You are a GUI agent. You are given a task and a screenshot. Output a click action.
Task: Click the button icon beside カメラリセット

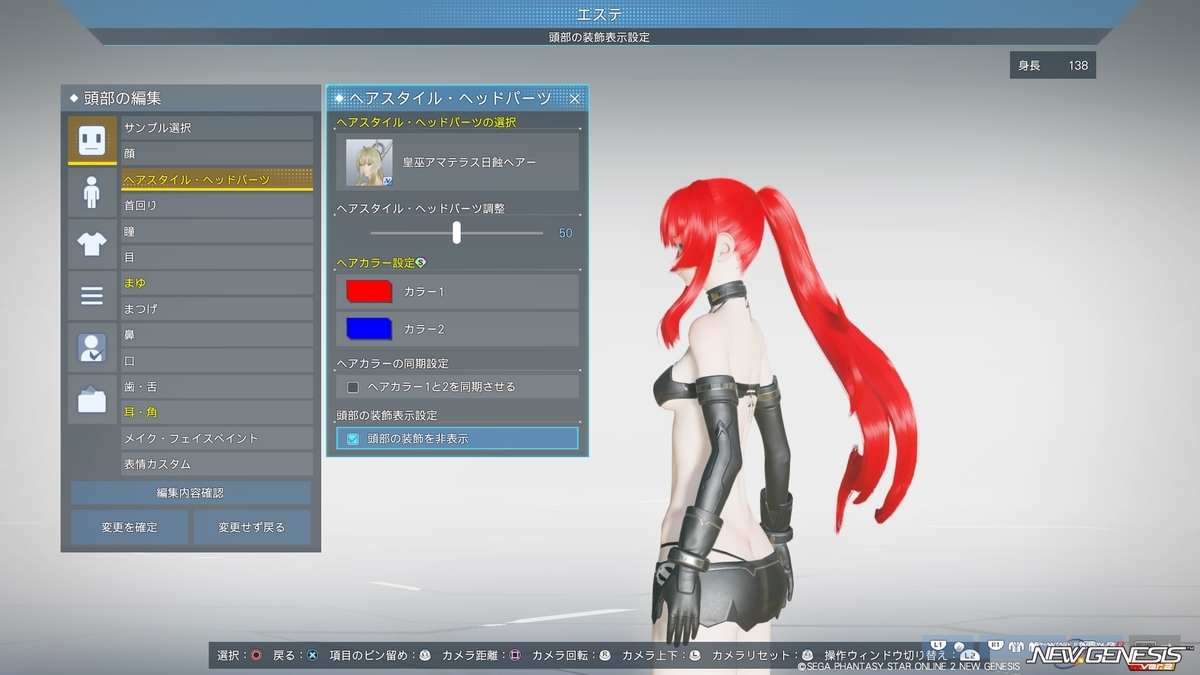coord(807,655)
